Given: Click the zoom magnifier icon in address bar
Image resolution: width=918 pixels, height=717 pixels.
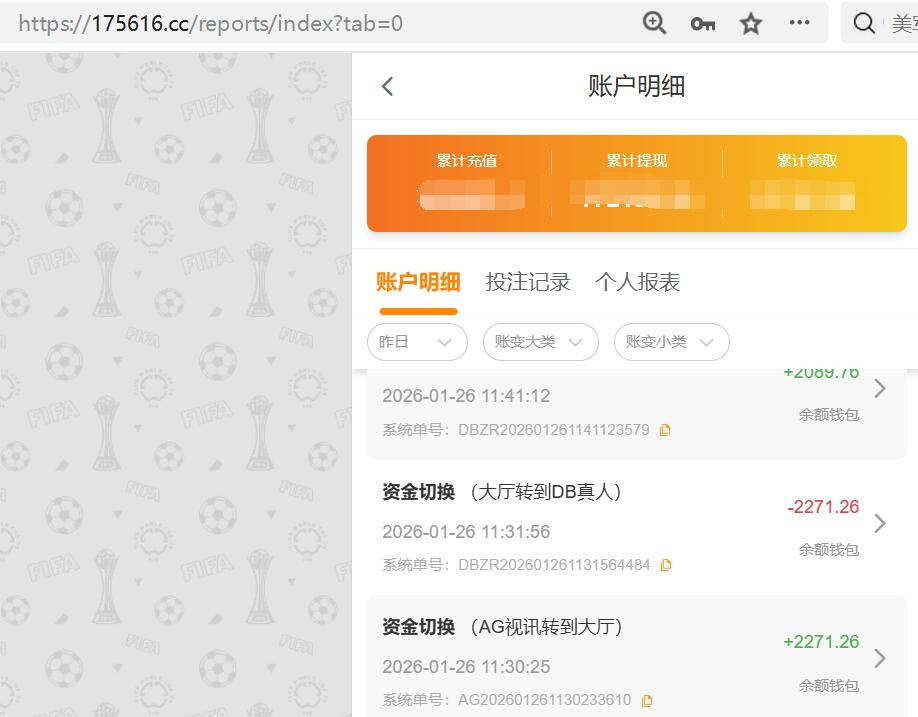Looking at the screenshot, I should click(654, 22).
